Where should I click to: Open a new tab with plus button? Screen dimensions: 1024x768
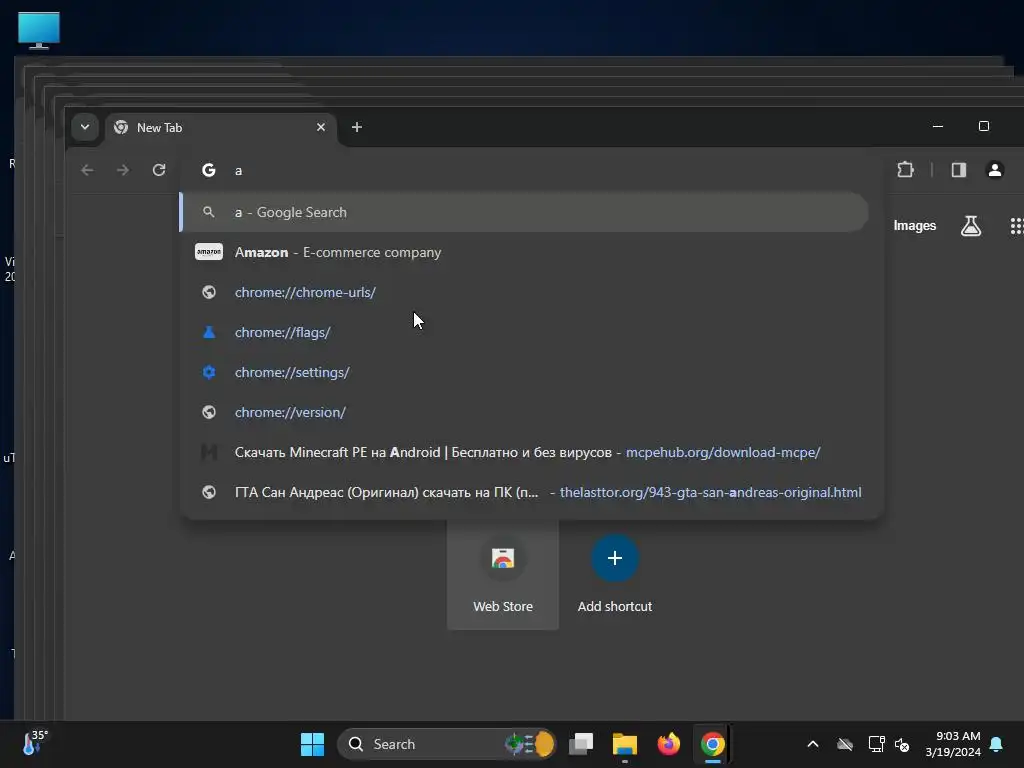pyautogui.click(x=357, y=127)
